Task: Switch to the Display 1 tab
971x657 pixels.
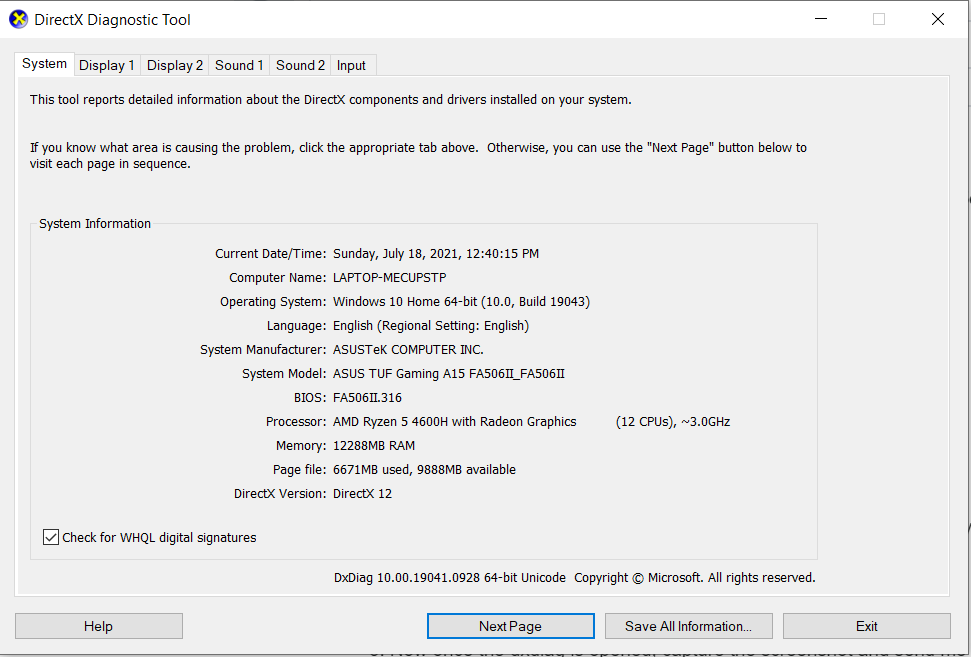Action: (x=107, y=66)
